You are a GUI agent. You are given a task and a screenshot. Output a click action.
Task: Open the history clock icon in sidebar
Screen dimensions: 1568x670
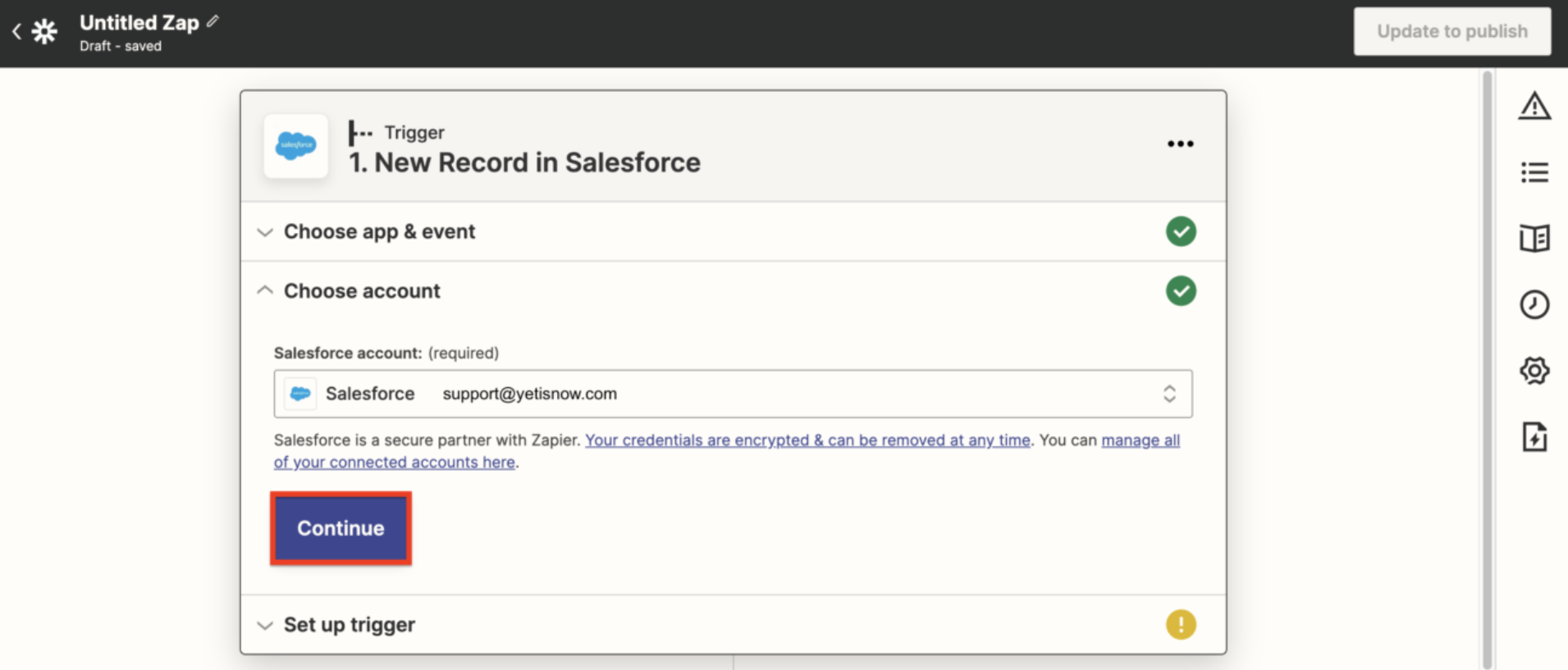coord(1534,304)
